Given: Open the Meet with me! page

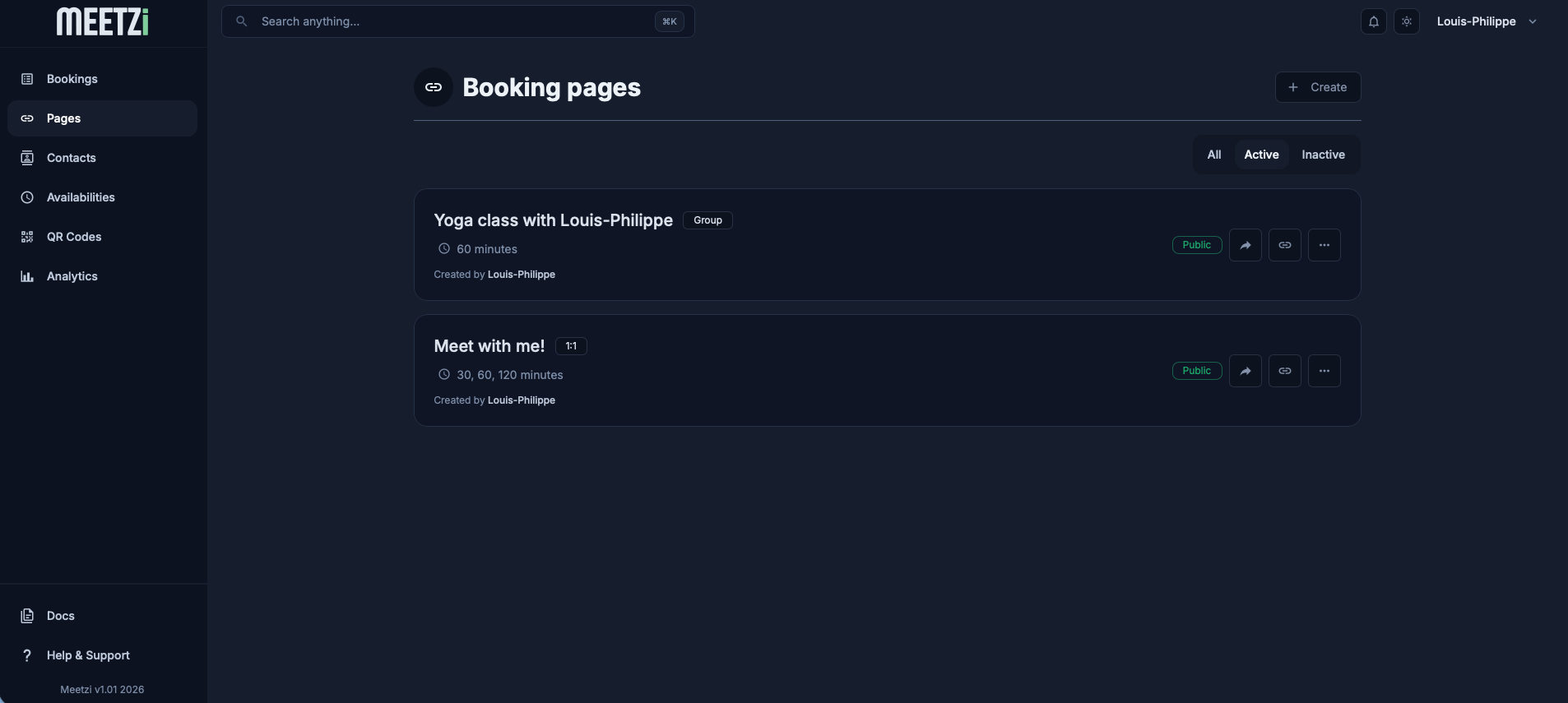Looking at the screenshot, I should tap(489, 346).
